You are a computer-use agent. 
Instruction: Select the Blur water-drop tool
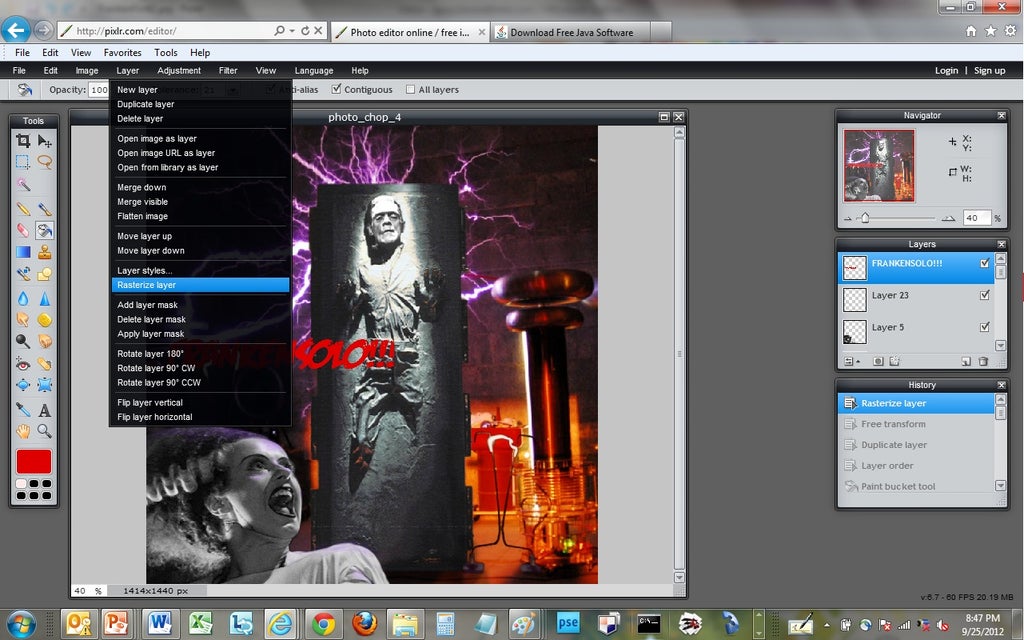click(x=23, y=298)
